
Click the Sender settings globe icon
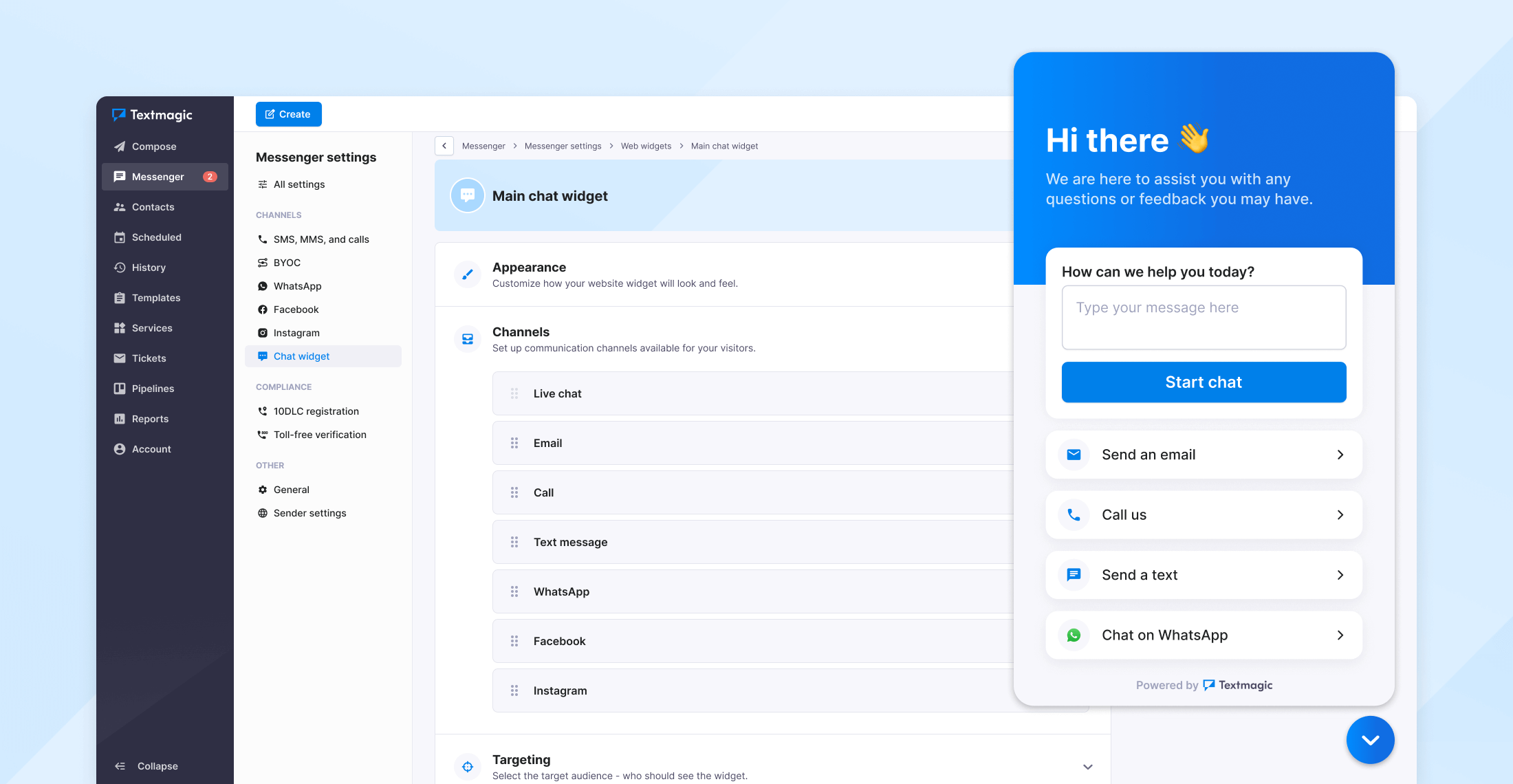click(x=263, y=513)
